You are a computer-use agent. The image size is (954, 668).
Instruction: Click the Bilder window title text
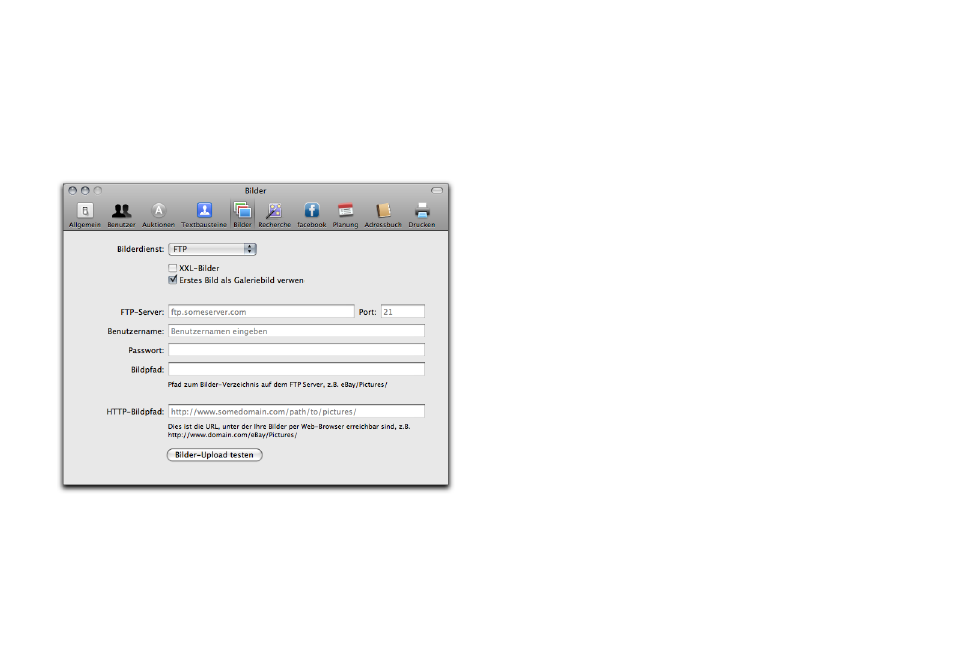256,190
